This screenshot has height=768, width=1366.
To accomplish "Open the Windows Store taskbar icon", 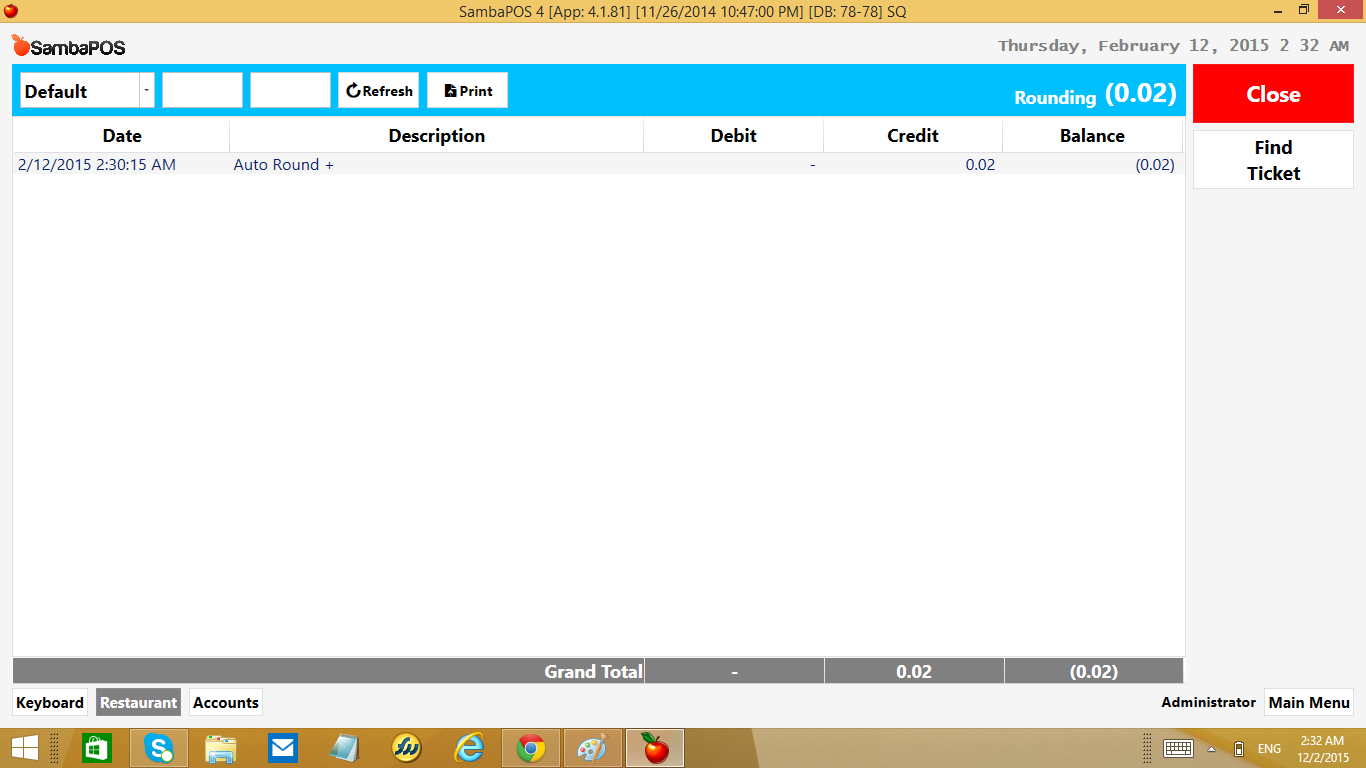I will pos(97,748).
